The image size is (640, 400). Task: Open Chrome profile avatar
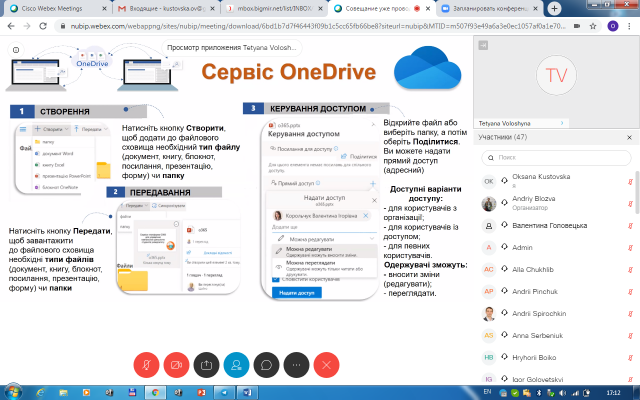tap(613, 26)
